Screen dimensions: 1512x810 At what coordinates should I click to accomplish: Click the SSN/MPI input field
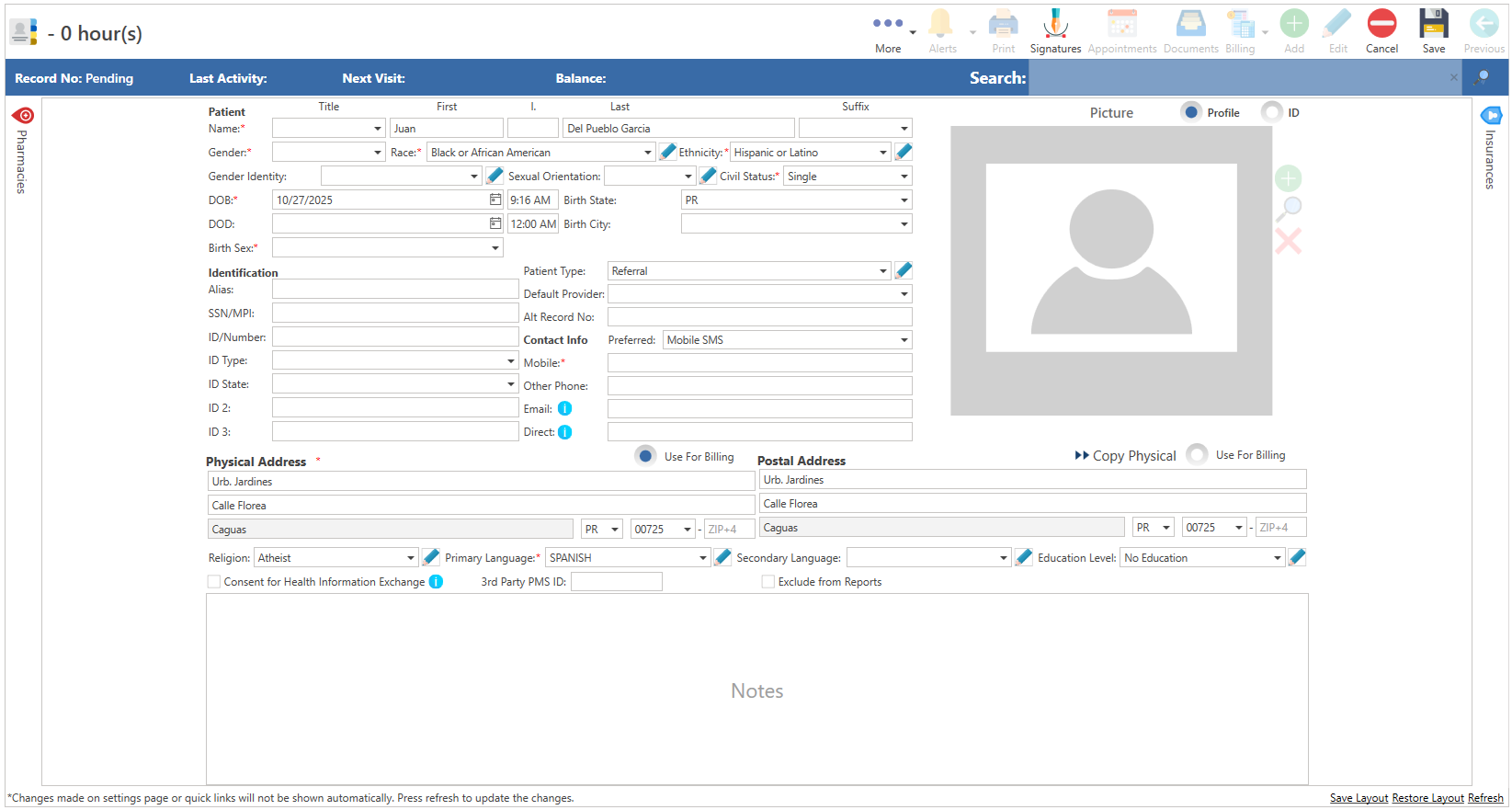[395, 313]
